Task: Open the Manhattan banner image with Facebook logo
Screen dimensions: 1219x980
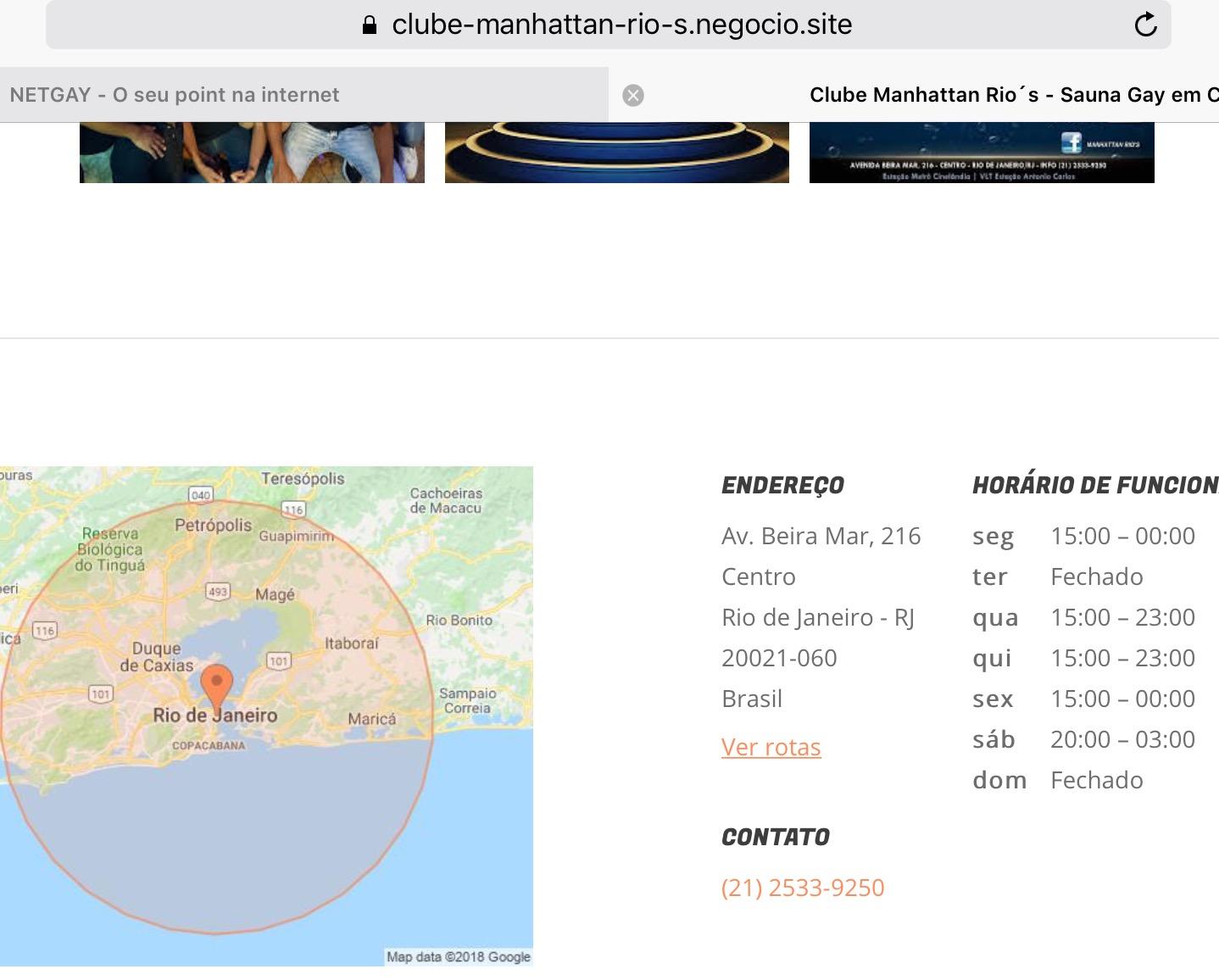Action: pos(982,153)
